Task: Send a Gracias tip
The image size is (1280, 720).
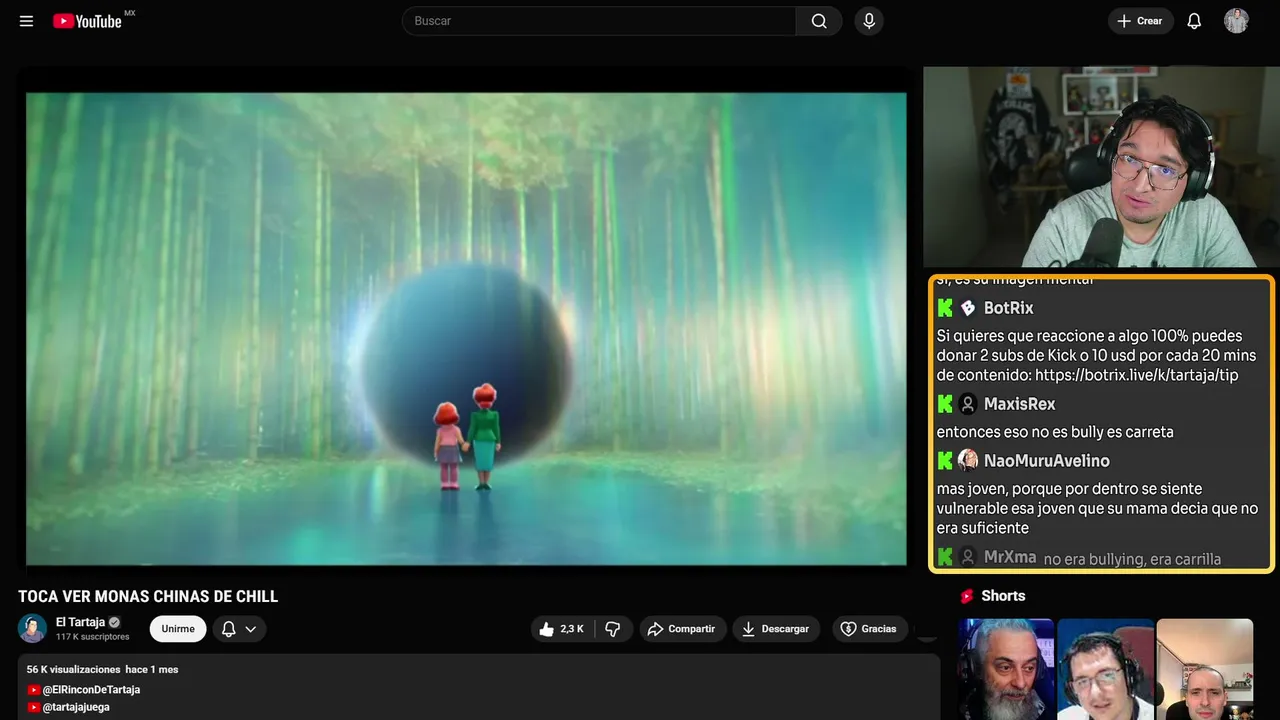Action: 869,629
